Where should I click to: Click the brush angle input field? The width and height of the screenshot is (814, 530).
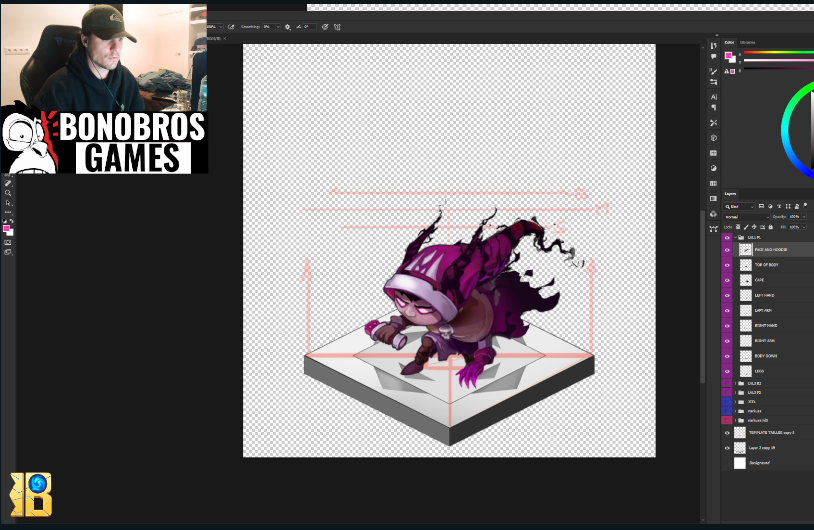pyautogui.click(x=309, y=27)
